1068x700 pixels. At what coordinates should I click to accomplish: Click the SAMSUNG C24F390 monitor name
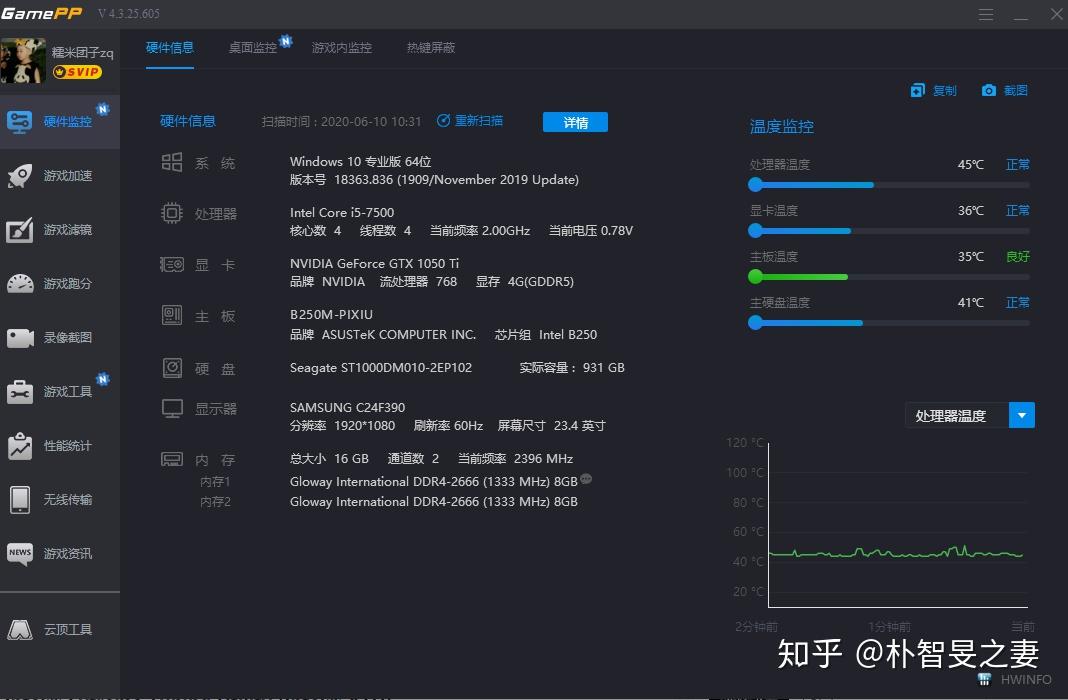[347, 407]
